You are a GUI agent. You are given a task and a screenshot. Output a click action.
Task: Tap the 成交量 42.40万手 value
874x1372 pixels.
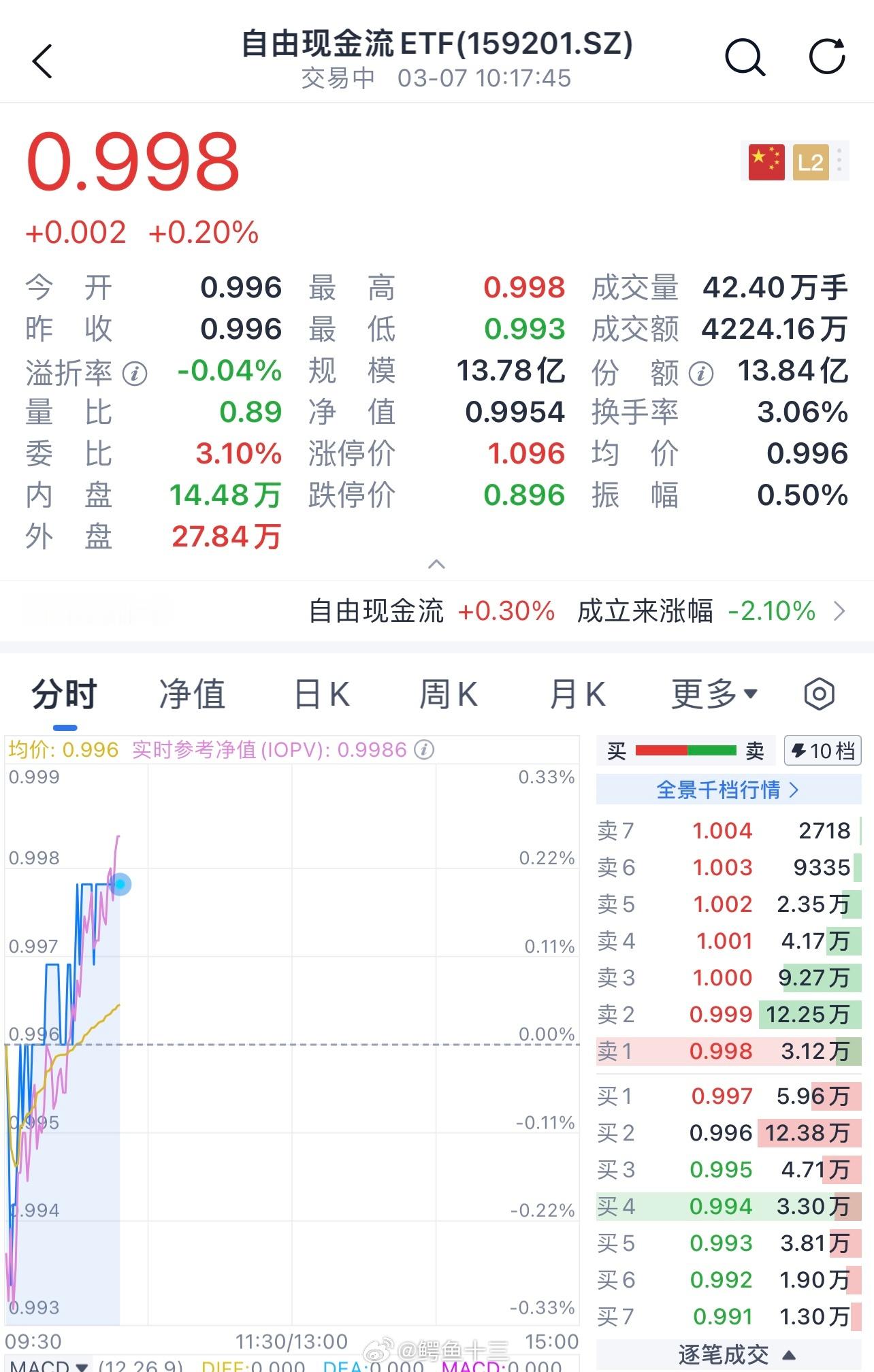[x=775, y=287]
